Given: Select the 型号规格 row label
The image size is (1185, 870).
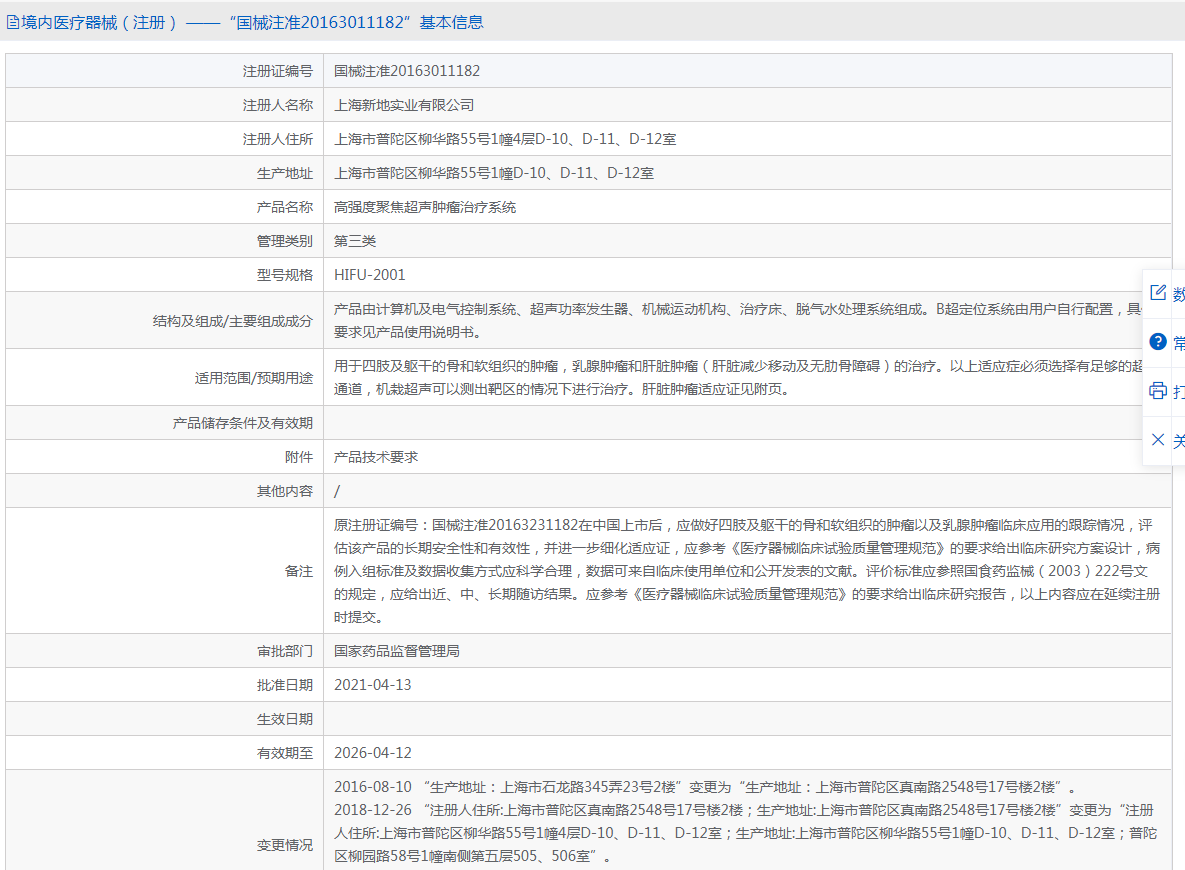Looking at the screenshot, I should 285,275.
